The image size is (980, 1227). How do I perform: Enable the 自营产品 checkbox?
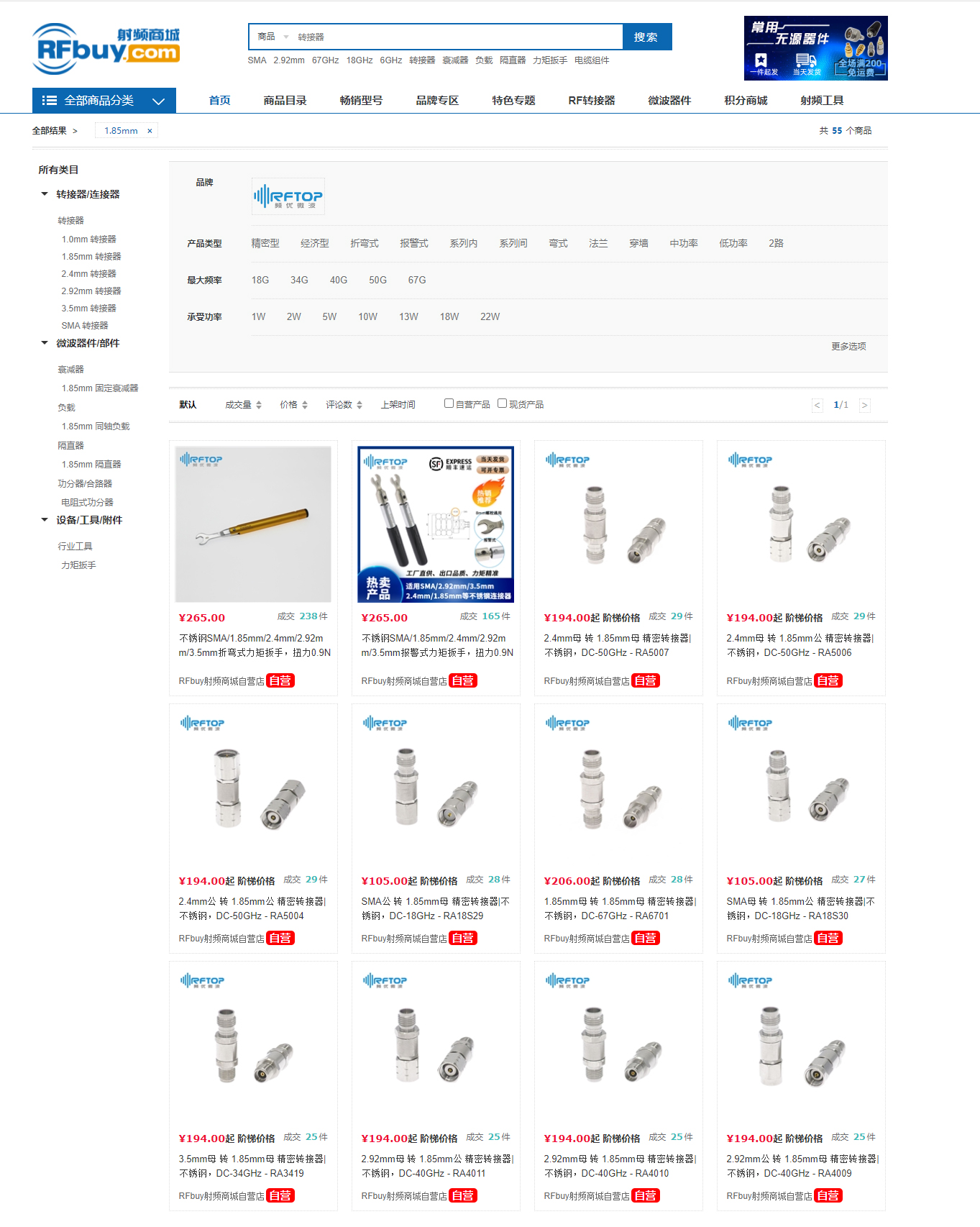pos(449,403)
